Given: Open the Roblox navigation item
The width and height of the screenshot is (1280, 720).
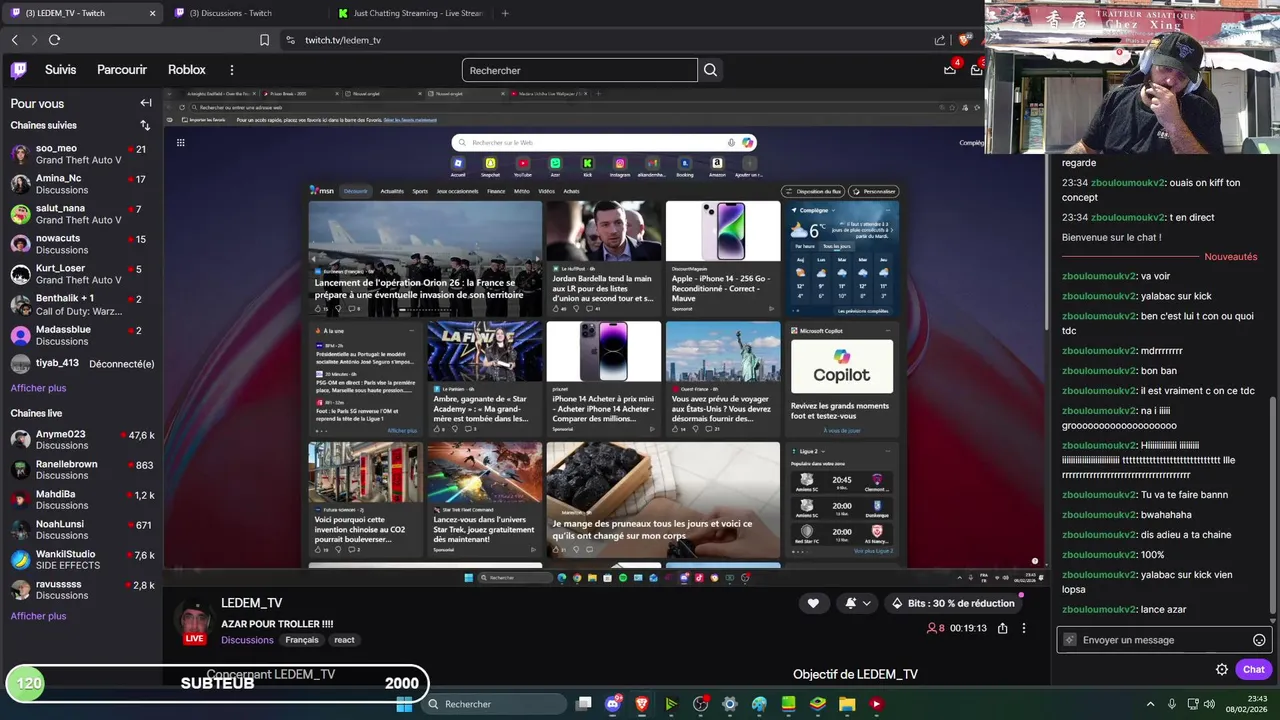Looking at the screenshot, I should (187, 70).
